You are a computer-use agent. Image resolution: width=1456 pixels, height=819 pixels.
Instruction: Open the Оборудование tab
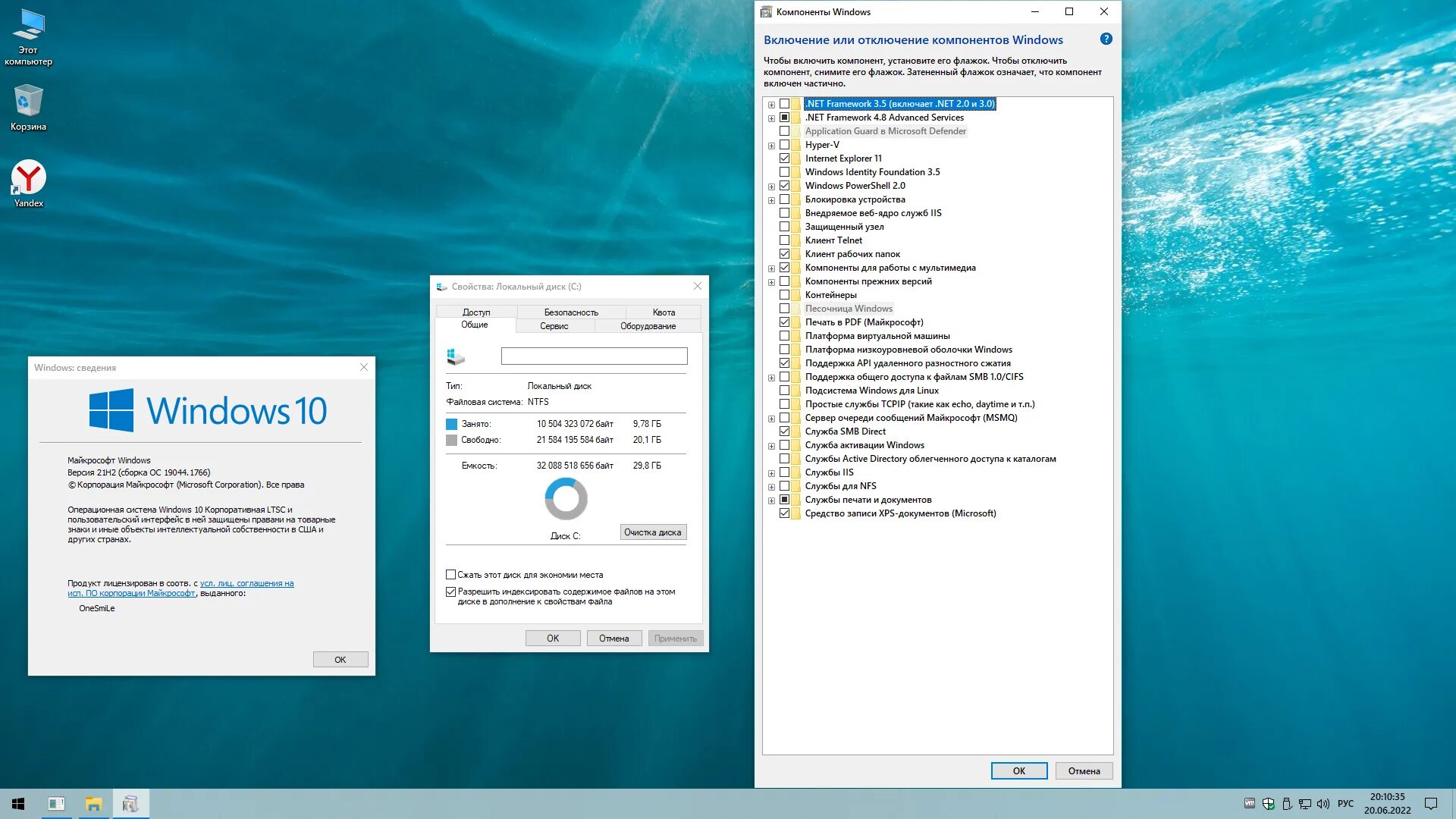(648, 326)
